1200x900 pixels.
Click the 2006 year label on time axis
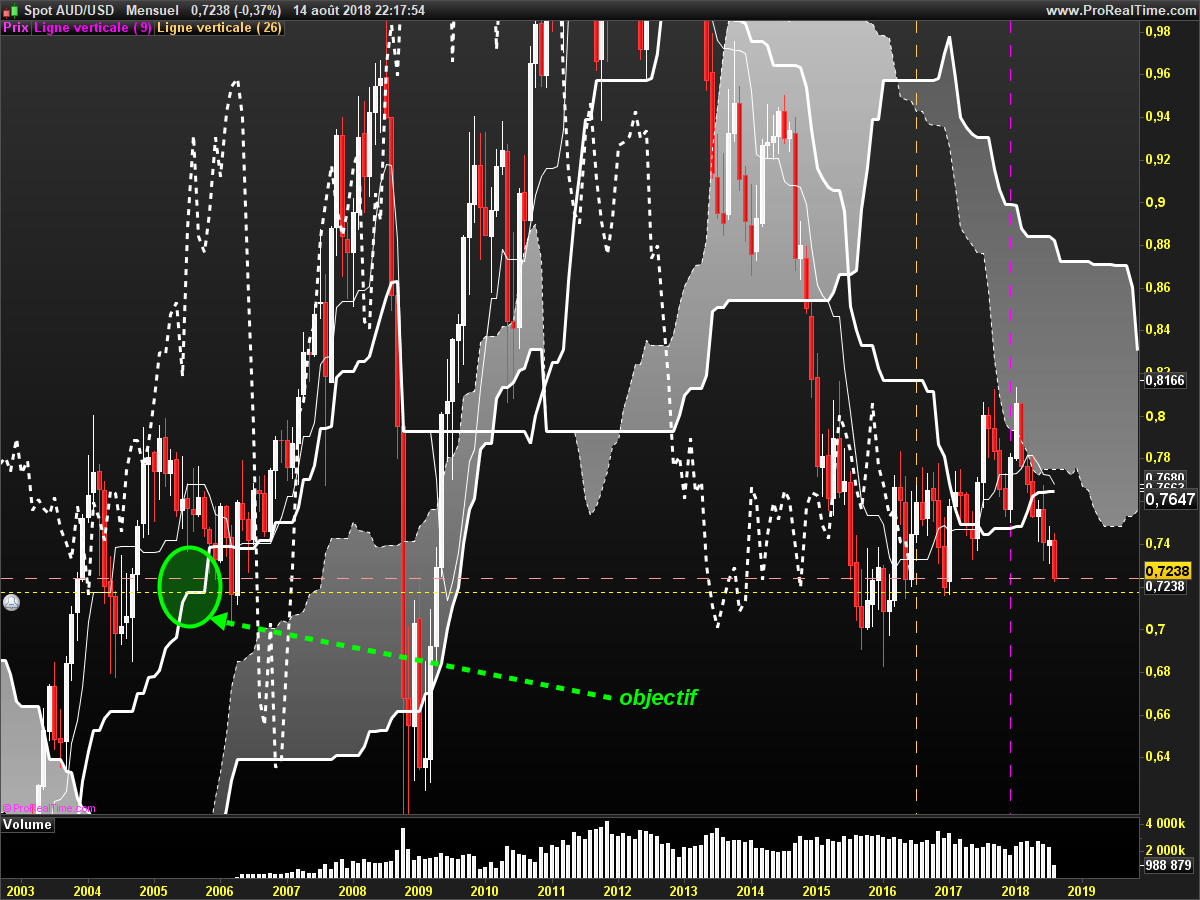pyautogui.click(x=219, y=890)
